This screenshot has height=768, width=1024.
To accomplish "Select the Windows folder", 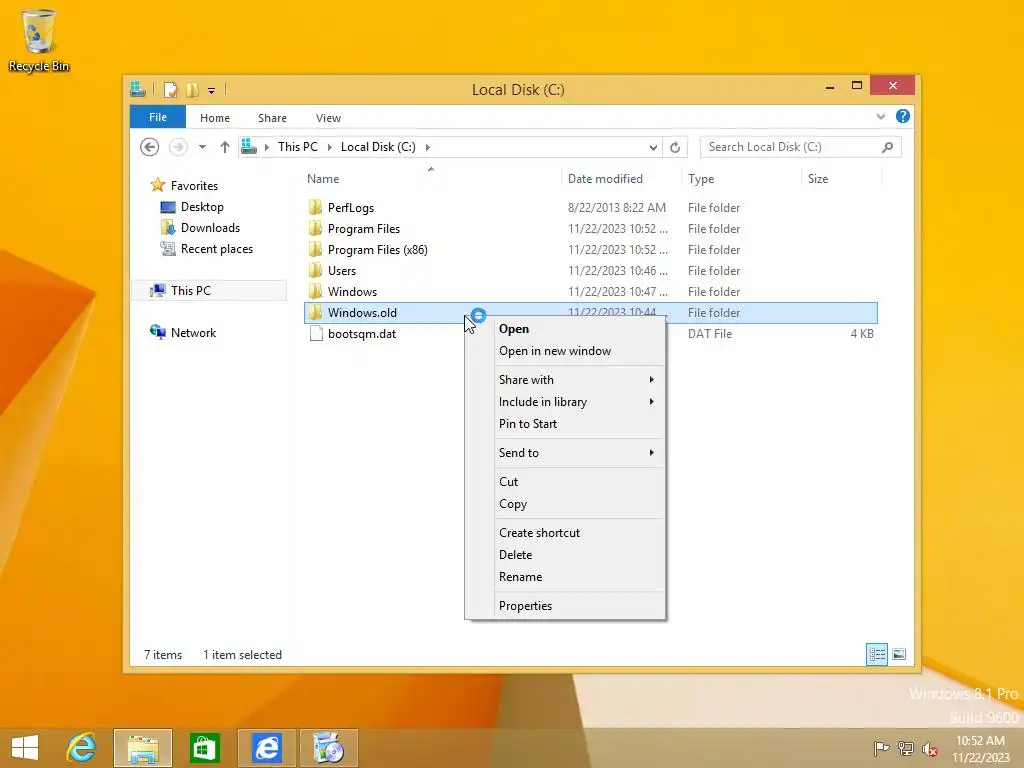I will (x=352, y=291).
